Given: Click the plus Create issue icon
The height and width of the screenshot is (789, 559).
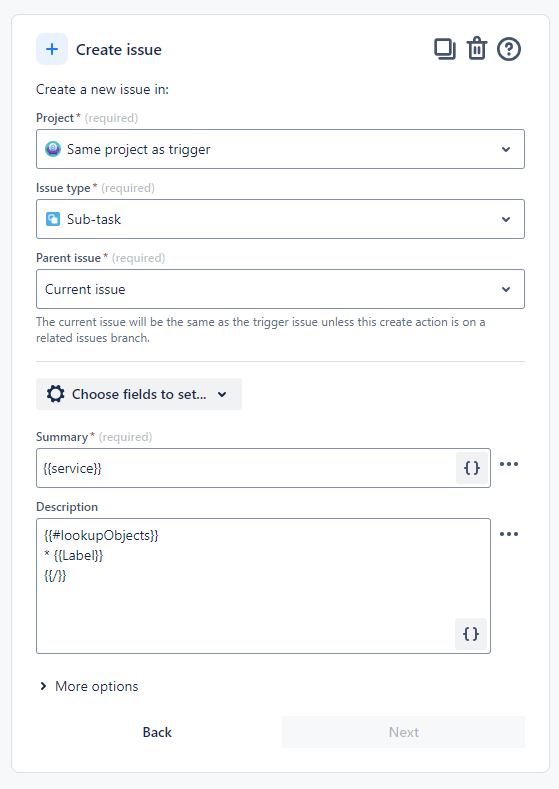Looking at the screenshot, I should pos(52,49).
